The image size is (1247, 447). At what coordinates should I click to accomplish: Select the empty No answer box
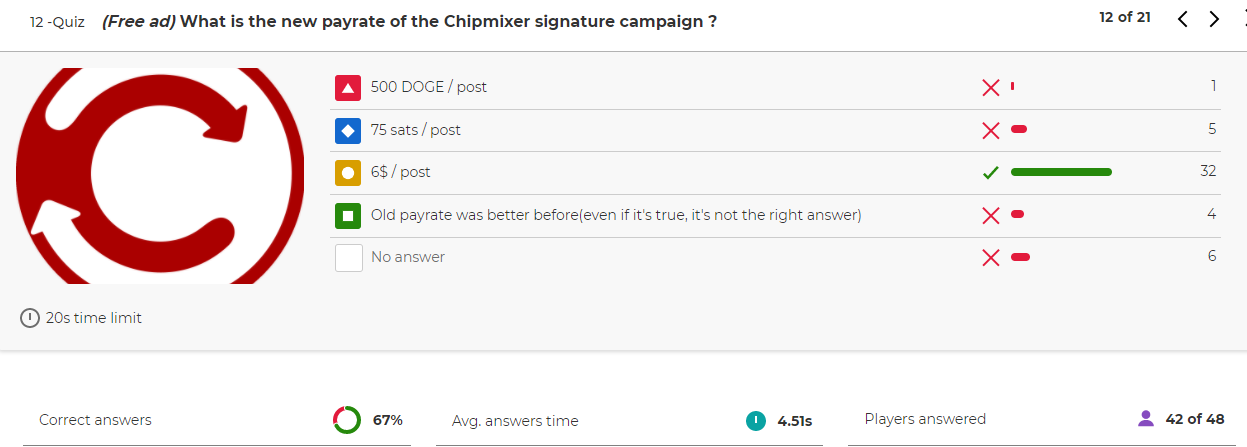click(348, 257)
